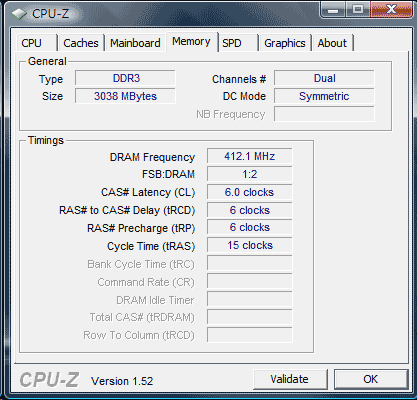The height and width of the screenshot is (400, 417).
Task: Click the RAS# Precharge (tRP) label
Action: [x=141, y=228]
